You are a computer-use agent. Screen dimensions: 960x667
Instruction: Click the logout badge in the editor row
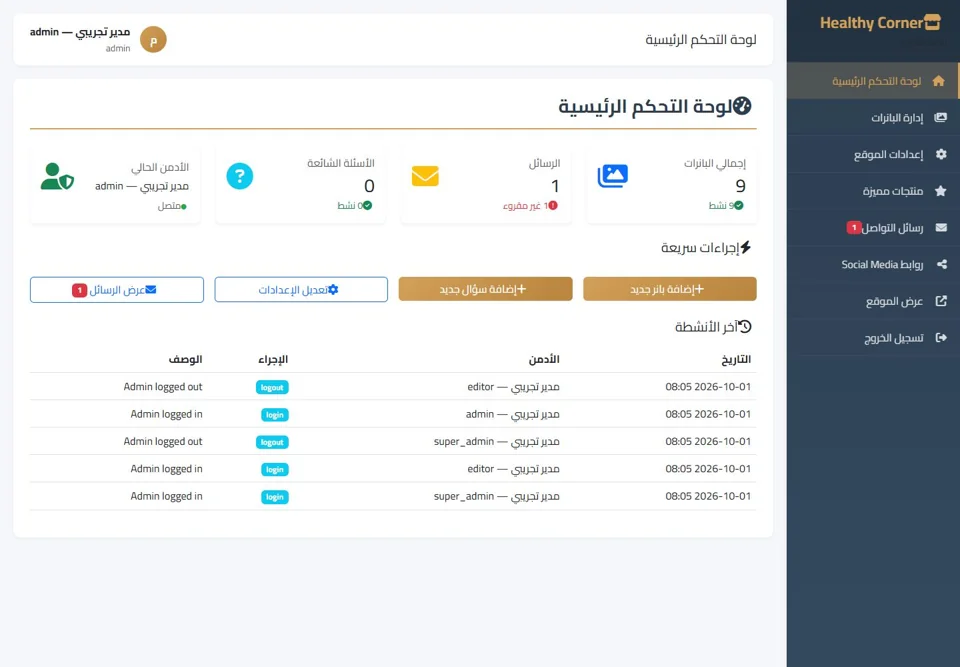(x=272, y=387)
